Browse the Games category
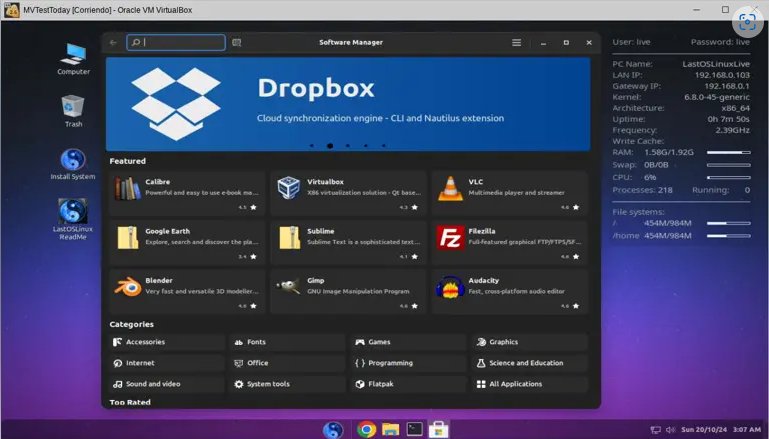The width and height of the screenshot is (769, 439). point(408,342)
